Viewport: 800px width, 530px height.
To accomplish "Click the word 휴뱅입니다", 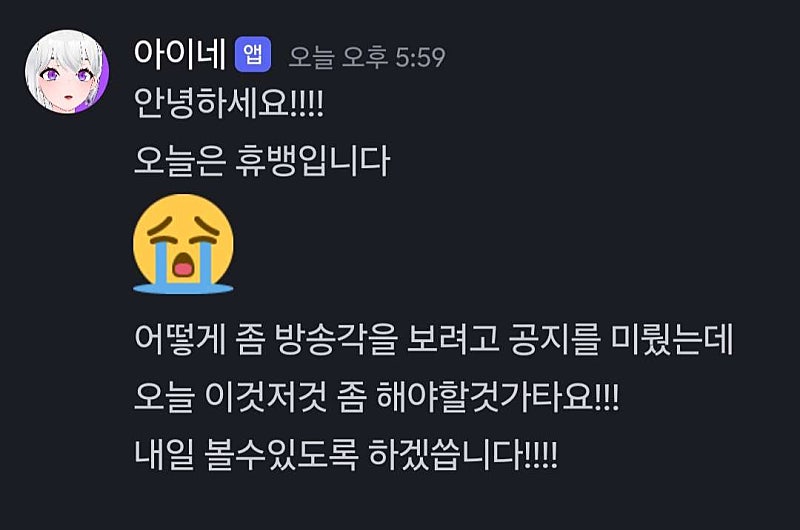I will click(313, 161).
